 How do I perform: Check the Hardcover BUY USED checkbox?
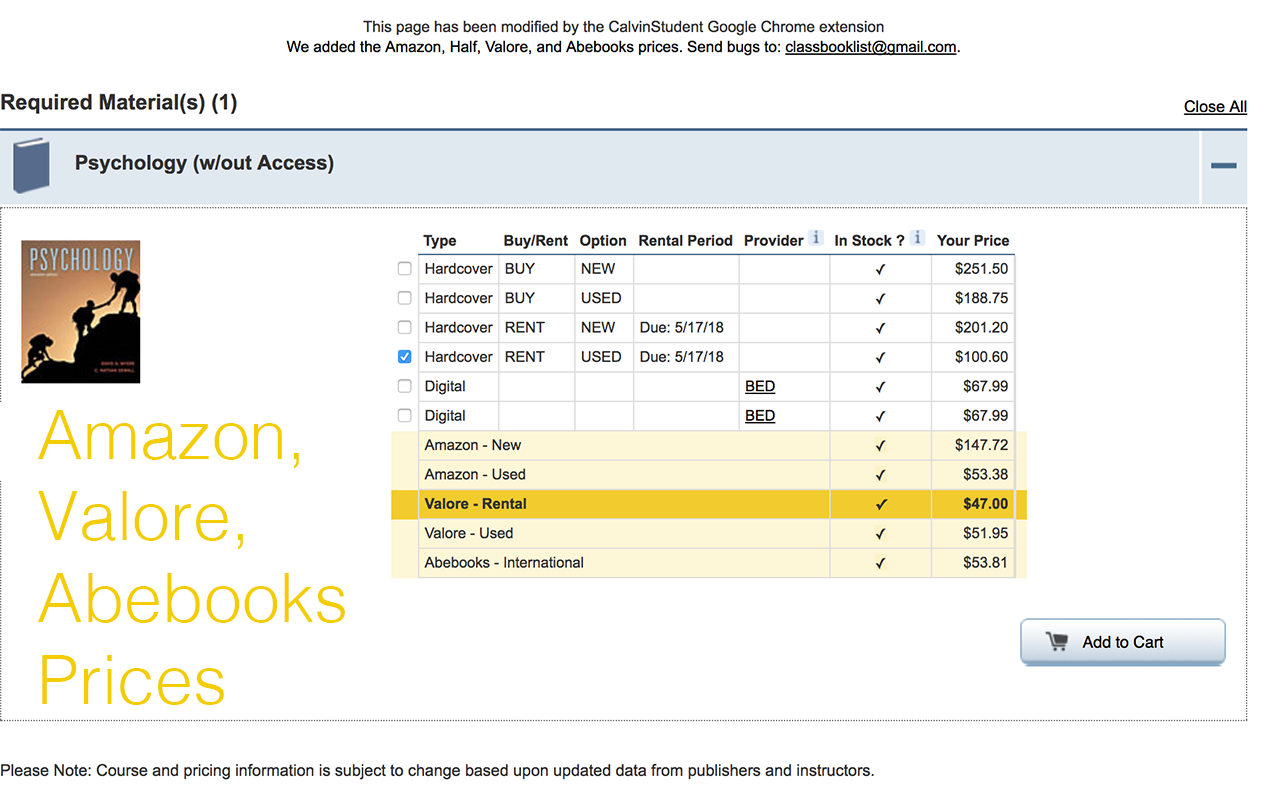pos(404,298)
